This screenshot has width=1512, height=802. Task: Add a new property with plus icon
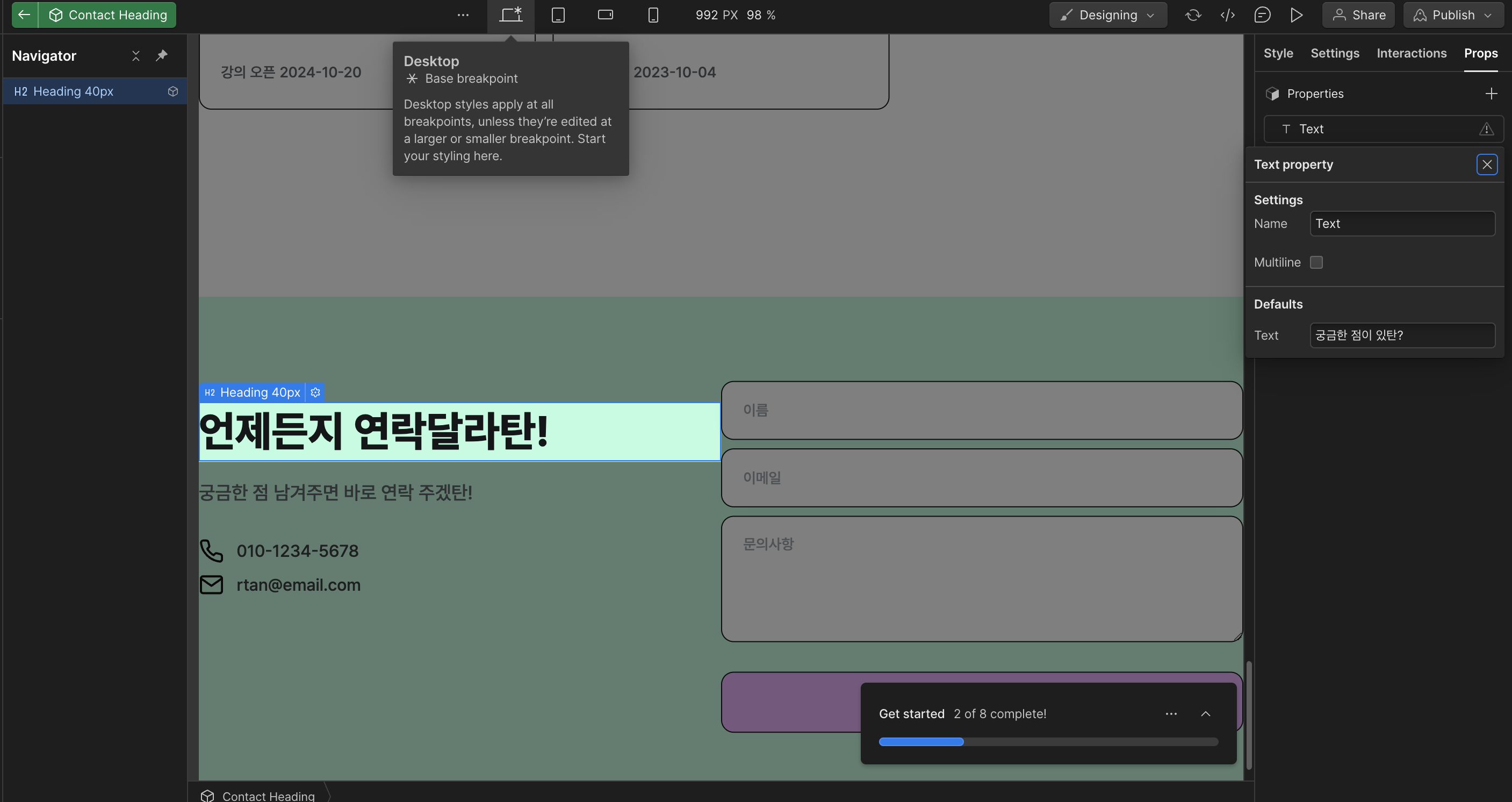pos(1491,94)
